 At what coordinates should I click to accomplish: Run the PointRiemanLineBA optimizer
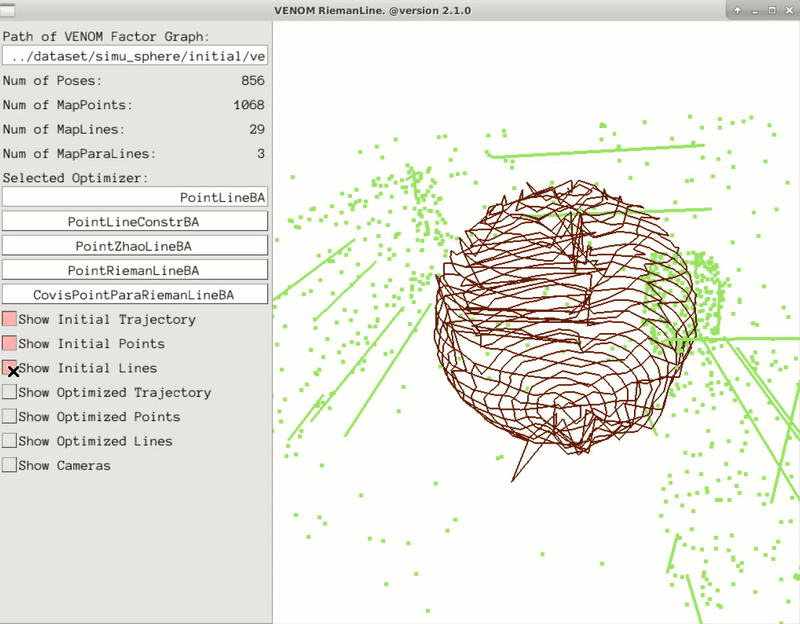(135, 270)
